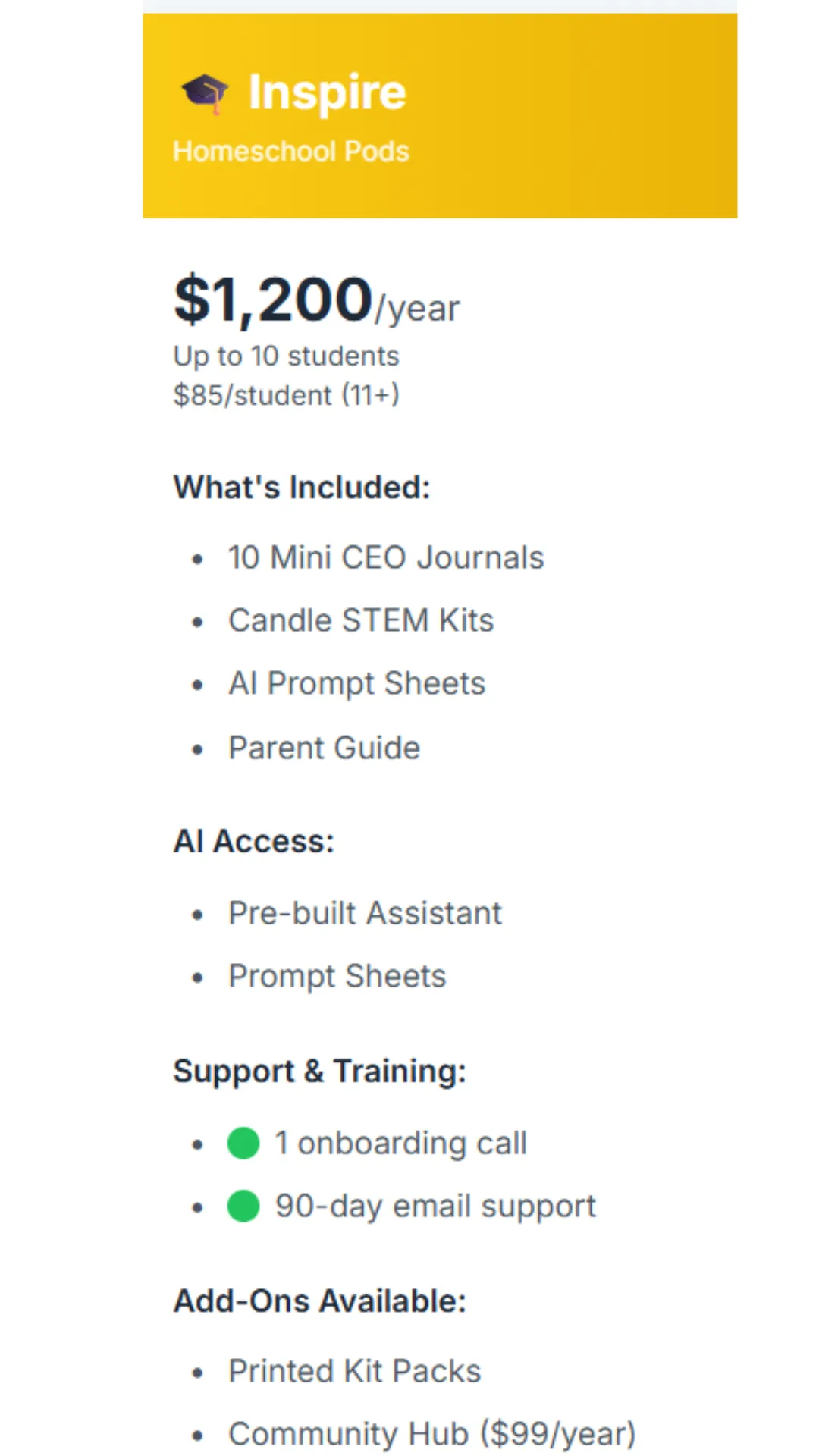Click Parent Guide list item
819x1456 pixels.
coord(325,748)
